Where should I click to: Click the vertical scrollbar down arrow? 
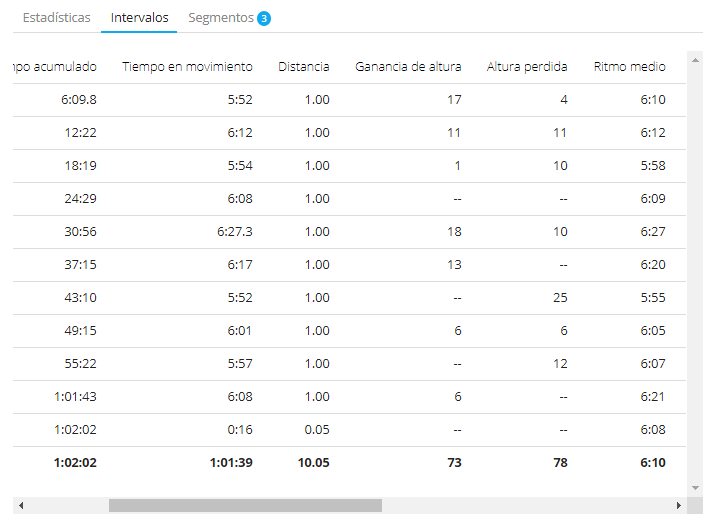point(695,488)
